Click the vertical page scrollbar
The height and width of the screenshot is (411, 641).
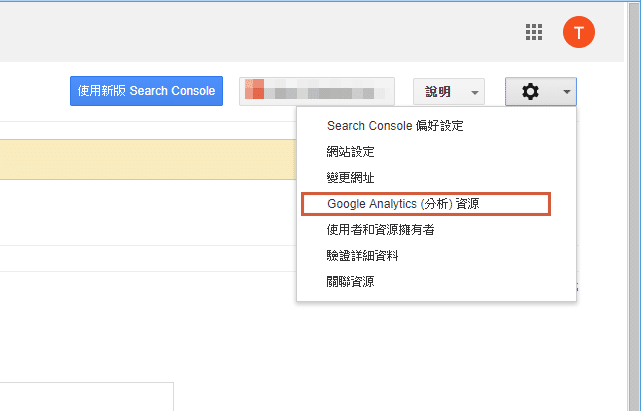634,207
